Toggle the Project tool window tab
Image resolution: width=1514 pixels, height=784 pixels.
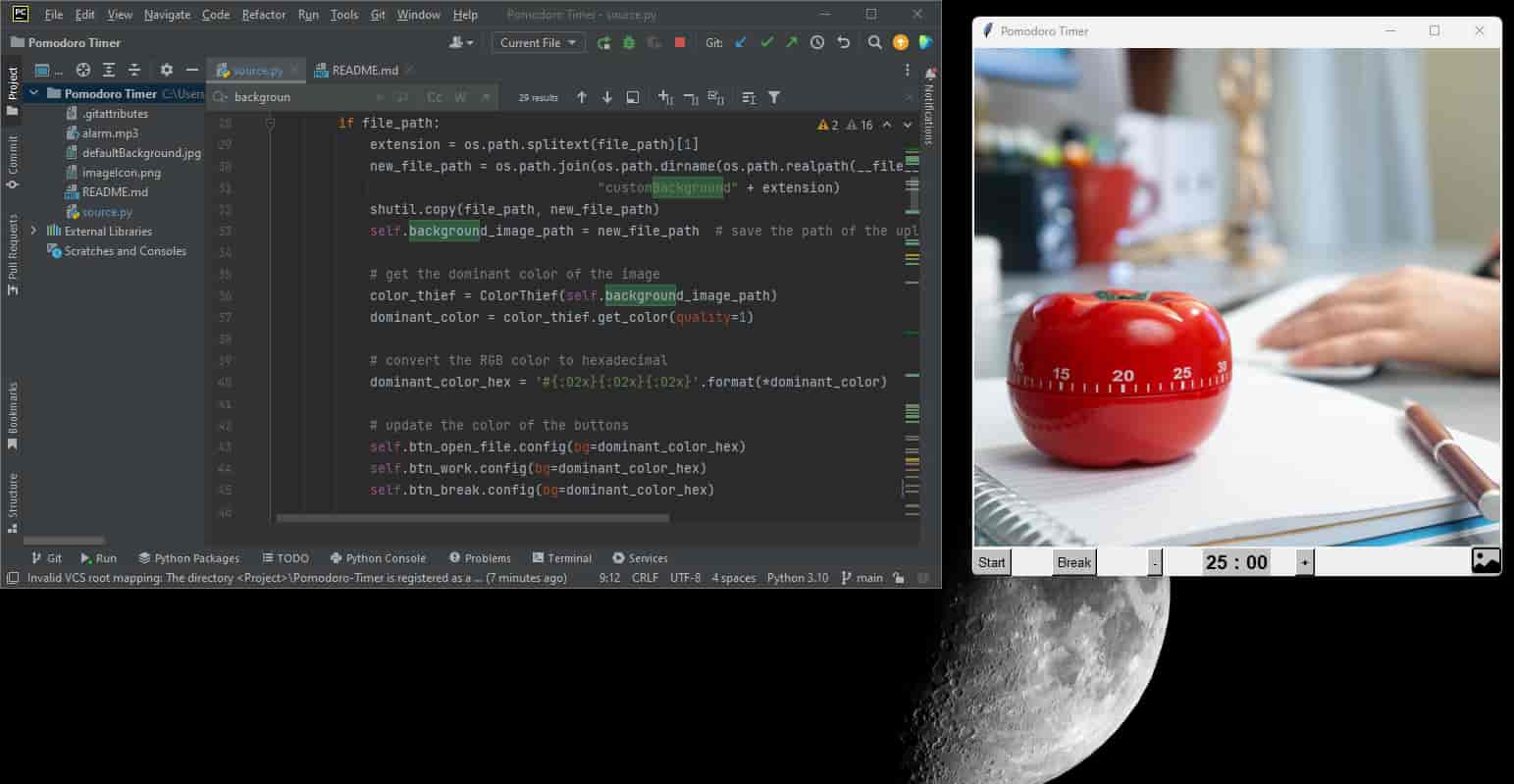pos(13,90)
